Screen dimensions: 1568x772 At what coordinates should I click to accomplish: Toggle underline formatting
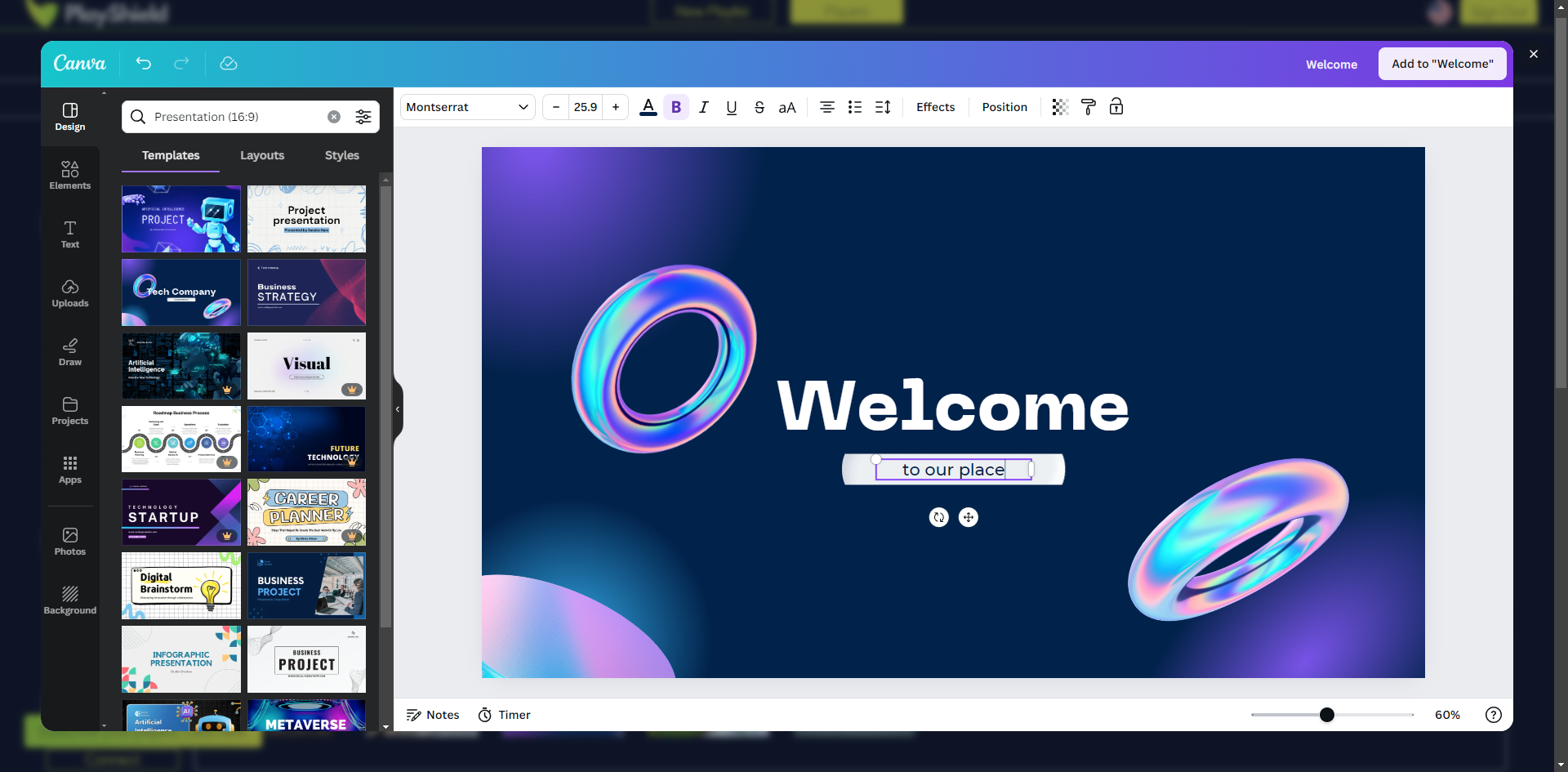click(x=732, y=107)
